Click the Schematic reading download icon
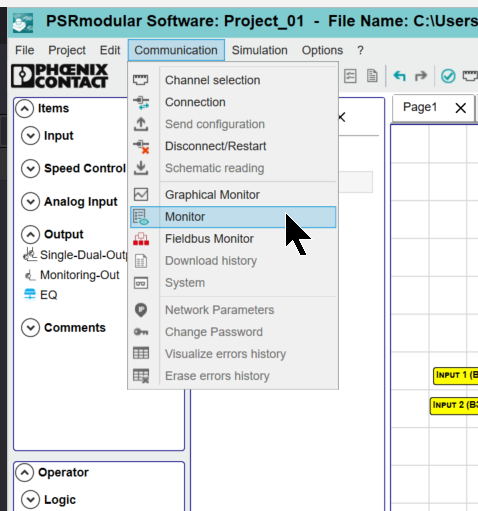This screenshot has height=511, width=478. [x=141, y=168]
